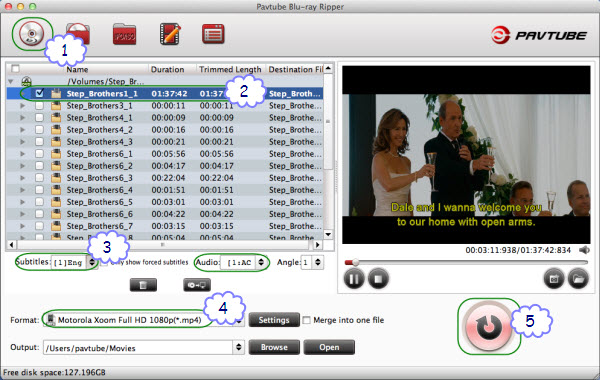Viewport: 600px width, 380px height.
Task: Click the trash delete button below list
Action: [143, 285]
